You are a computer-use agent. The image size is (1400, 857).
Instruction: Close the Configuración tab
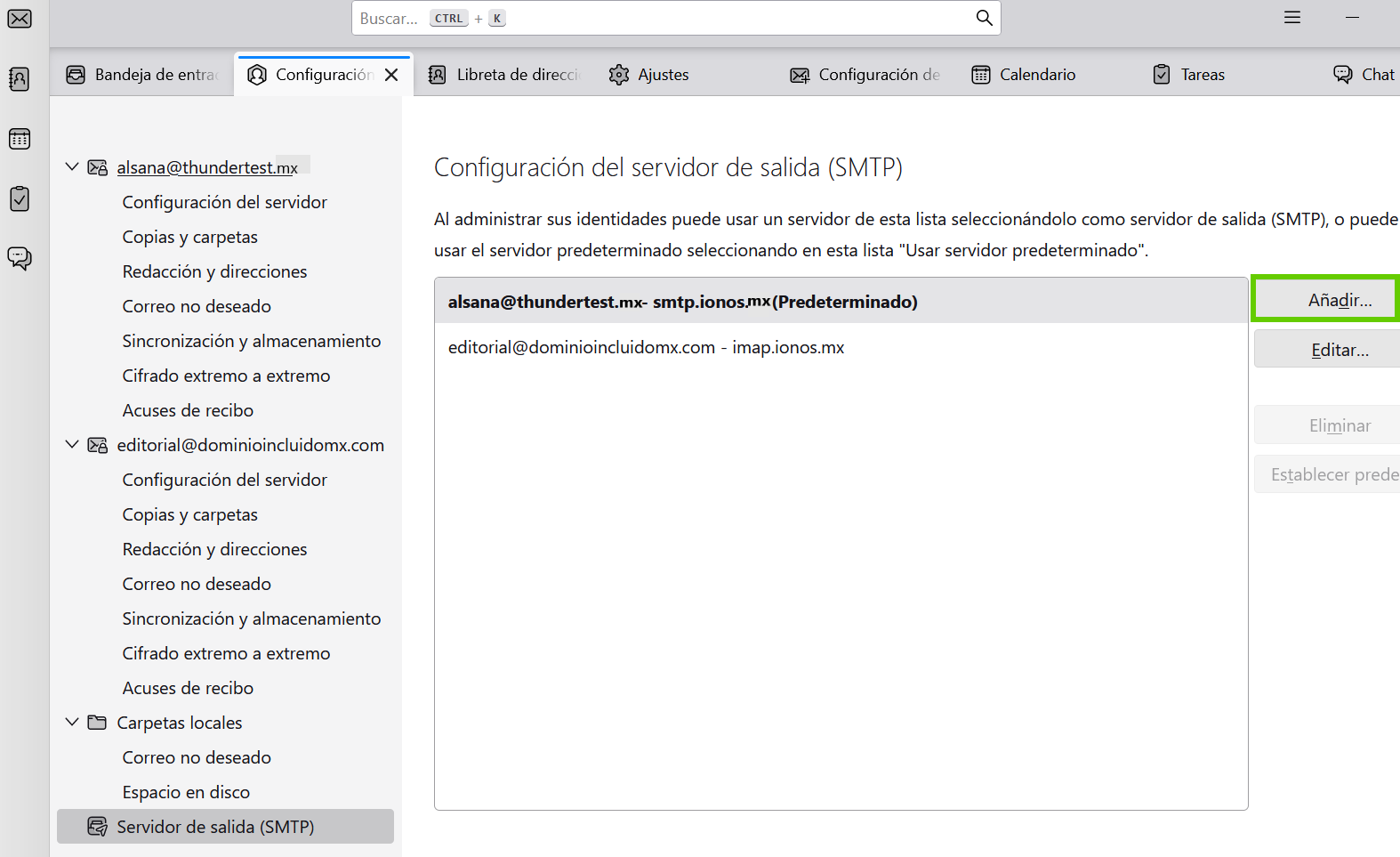point(391,75)
